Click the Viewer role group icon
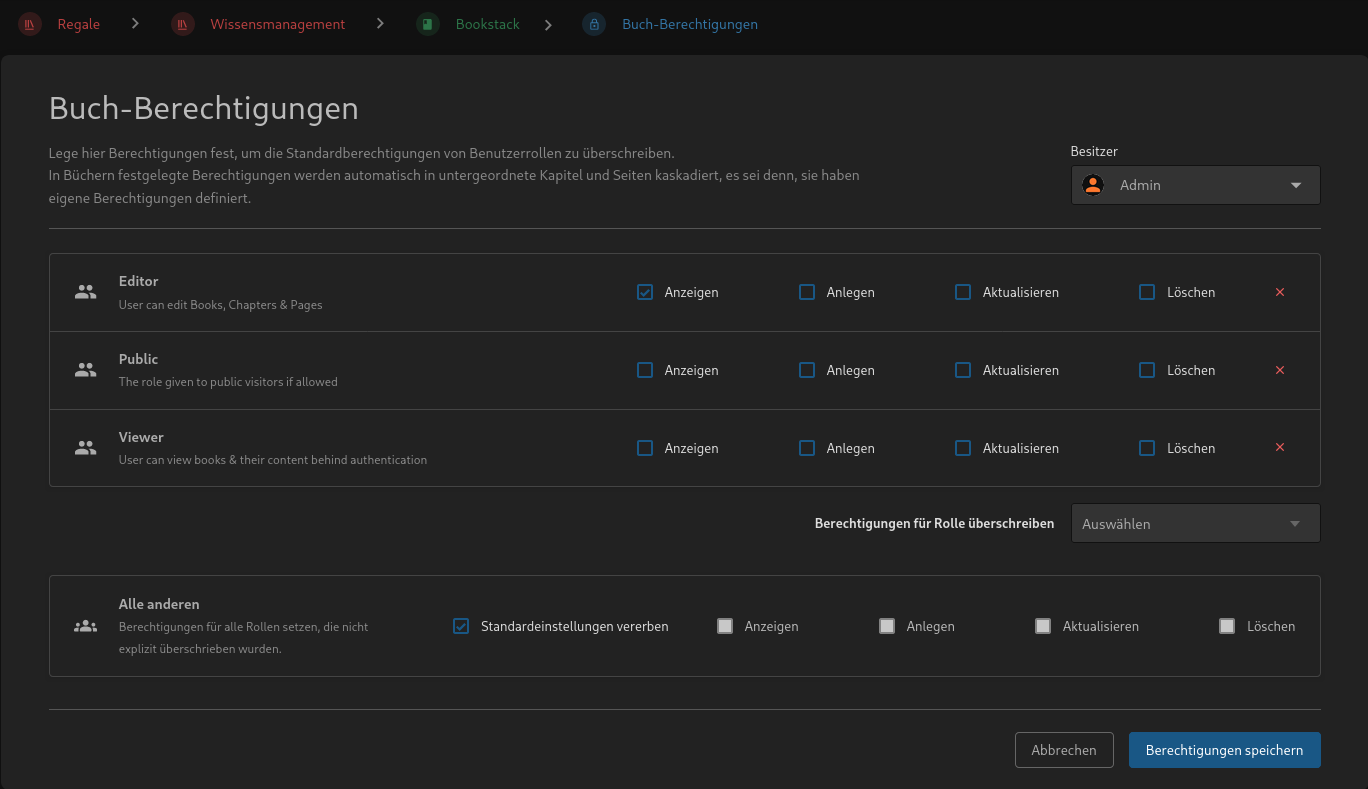 point(86,448)
